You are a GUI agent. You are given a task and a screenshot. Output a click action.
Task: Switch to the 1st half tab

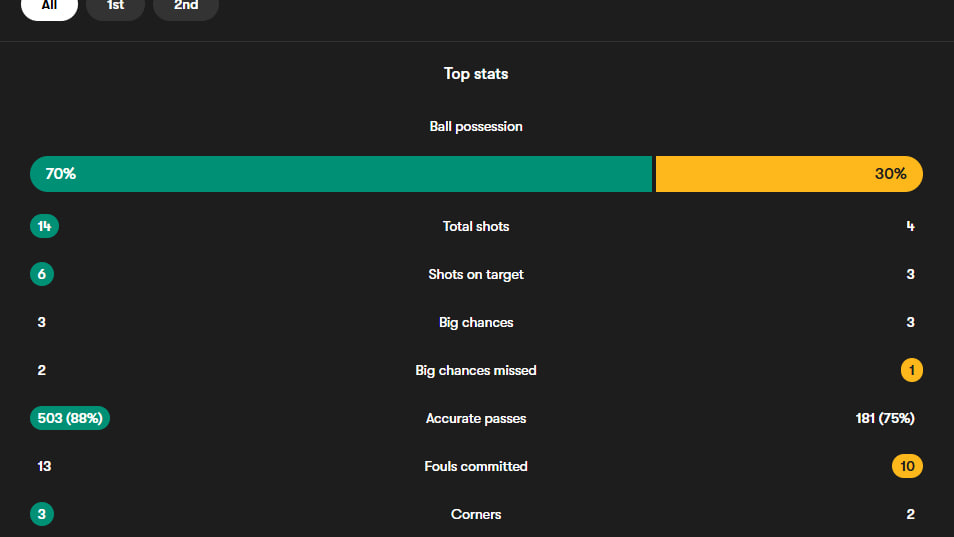click(115, 6)
